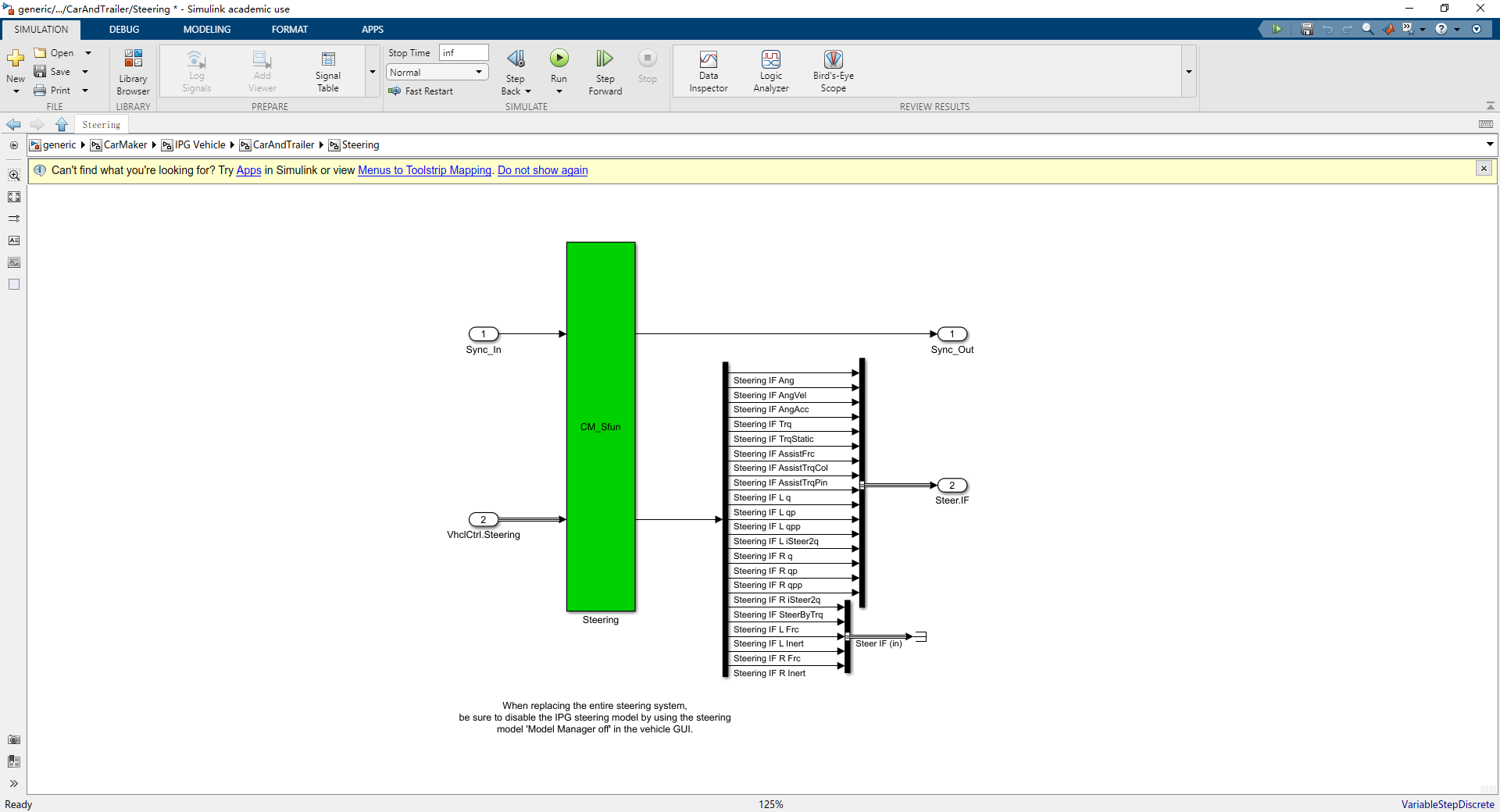Open the Help question mark icon
This screenshot has width=1500, height=812.
pos(1441,29)
